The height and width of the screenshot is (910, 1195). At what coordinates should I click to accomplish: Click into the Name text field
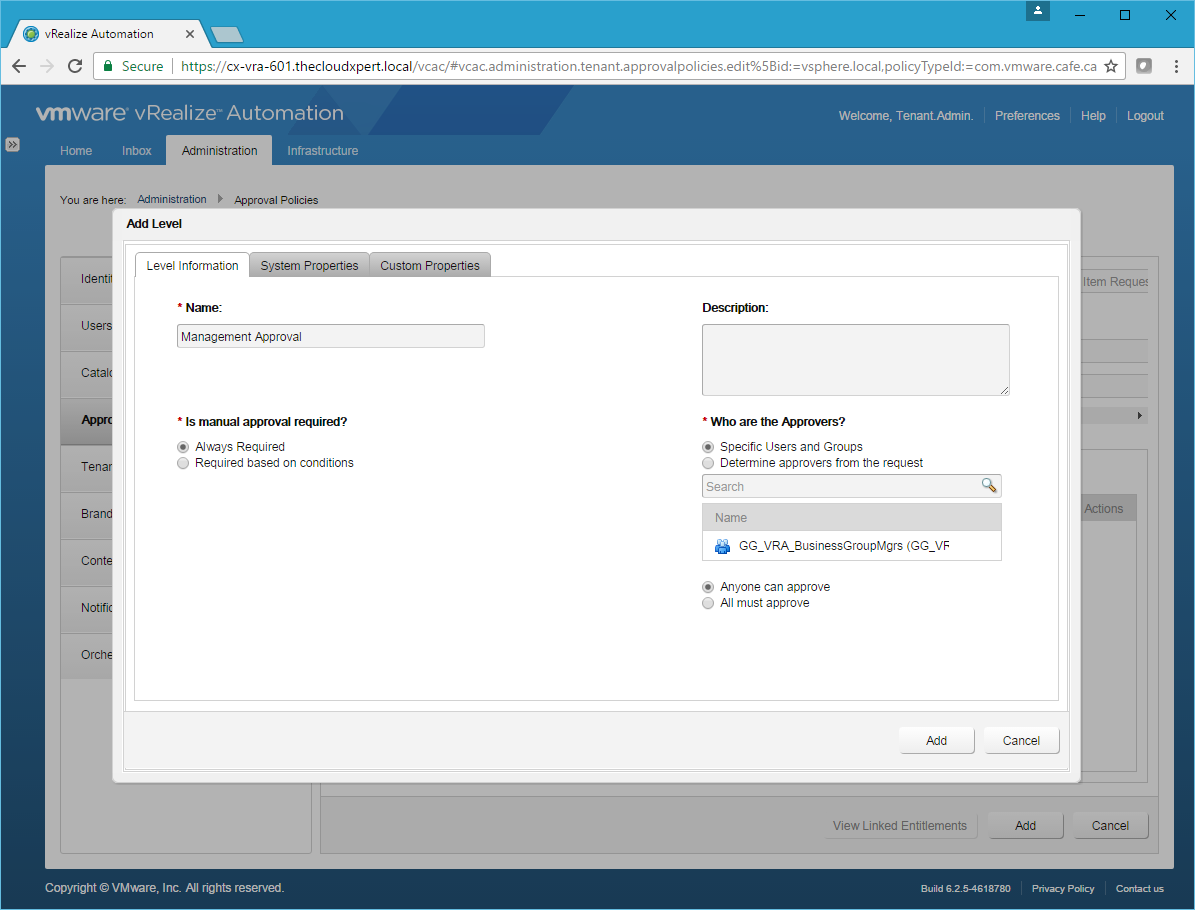click(x=330, y=337)
